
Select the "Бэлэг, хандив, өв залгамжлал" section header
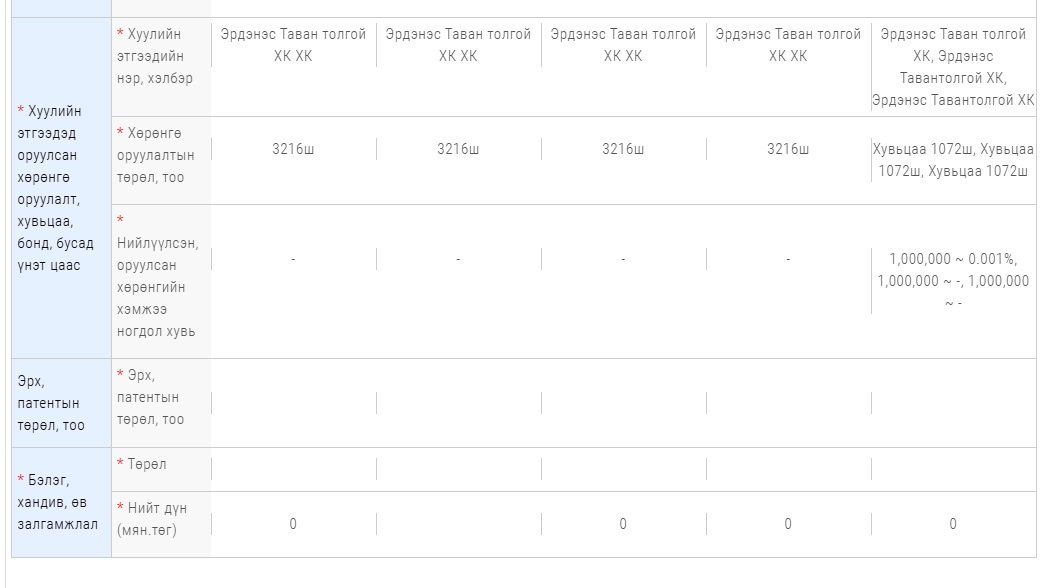(x=57, y=502)
